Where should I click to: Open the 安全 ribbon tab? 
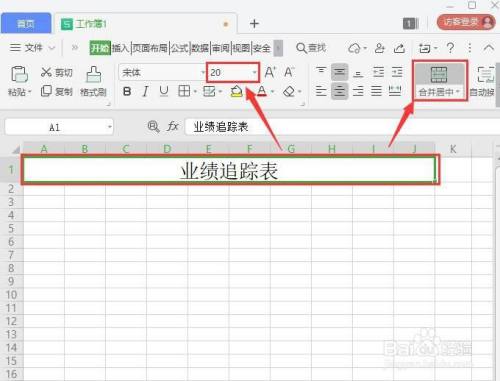click(262, 48)
